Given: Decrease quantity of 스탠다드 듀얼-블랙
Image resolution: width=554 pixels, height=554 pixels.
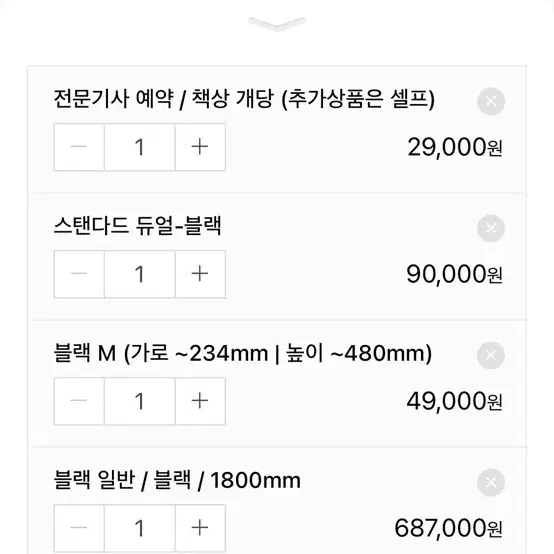Looking at the screenshot, I should 79,274.
